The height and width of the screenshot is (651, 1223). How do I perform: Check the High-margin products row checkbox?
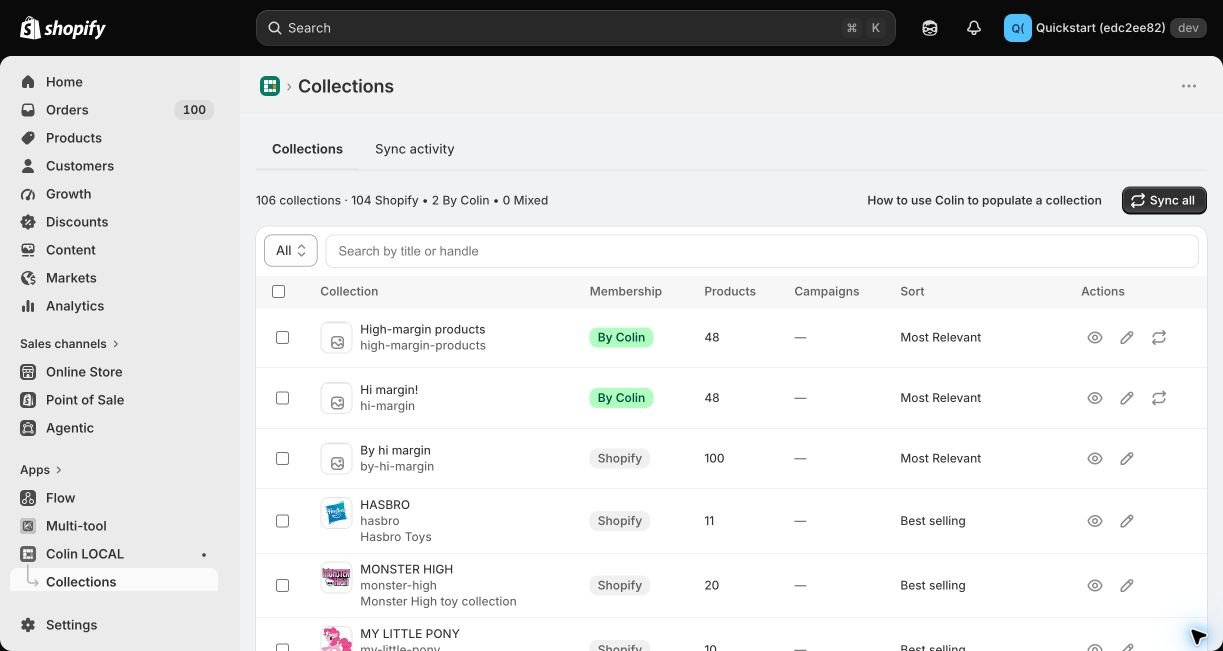pos(282,338)
